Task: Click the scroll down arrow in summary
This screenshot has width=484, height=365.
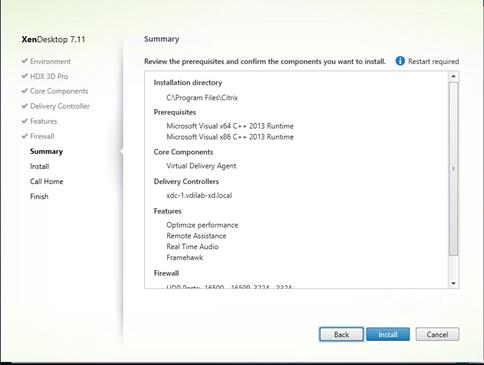Action: click(453, 283)
